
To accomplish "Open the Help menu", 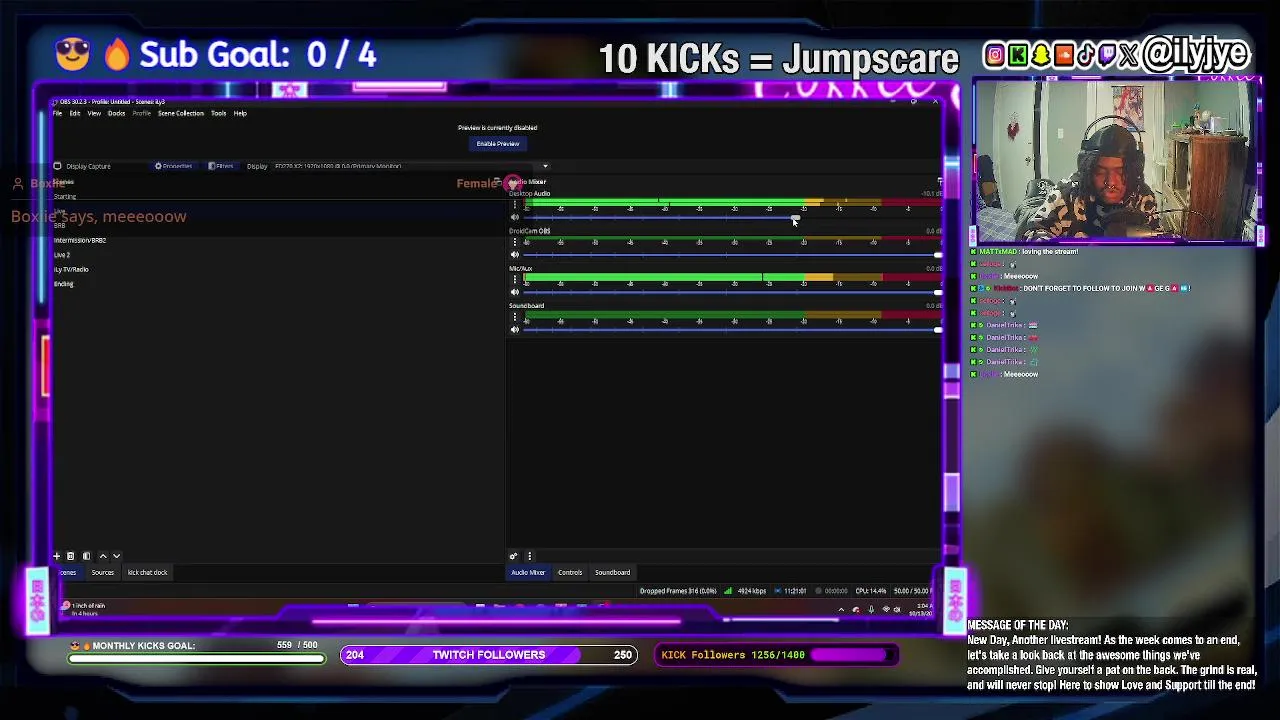I will click(240, 113).
